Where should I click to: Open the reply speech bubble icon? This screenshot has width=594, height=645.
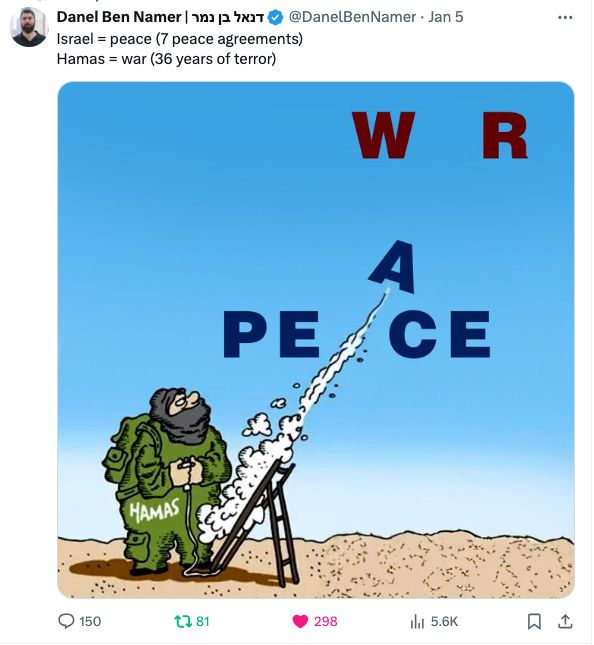click(66, 621)
